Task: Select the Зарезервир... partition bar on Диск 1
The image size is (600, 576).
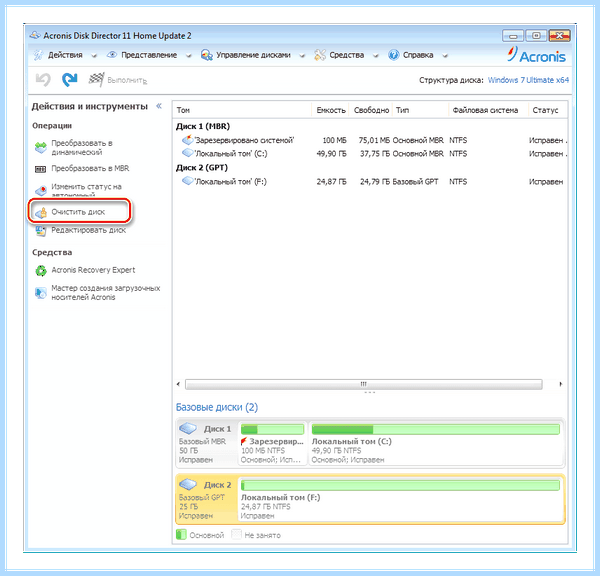Action: coord(272,429)
